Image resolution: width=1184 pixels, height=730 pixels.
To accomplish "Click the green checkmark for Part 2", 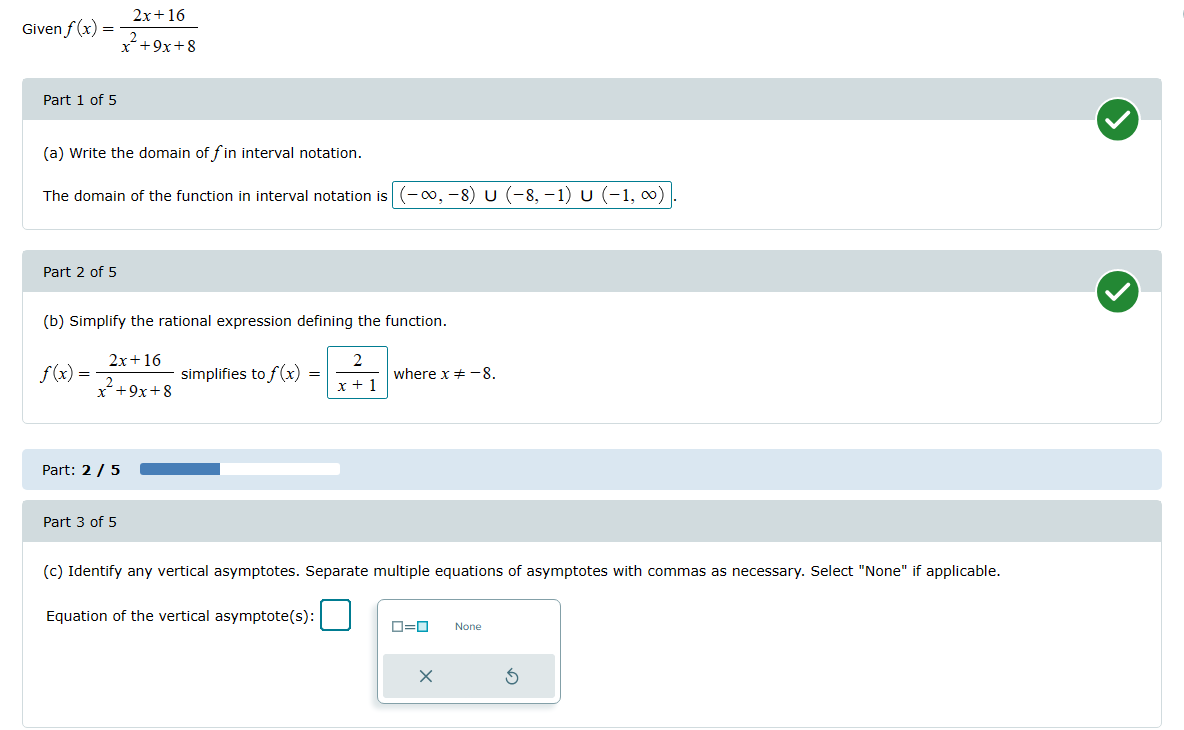I will pos(1117,292).
